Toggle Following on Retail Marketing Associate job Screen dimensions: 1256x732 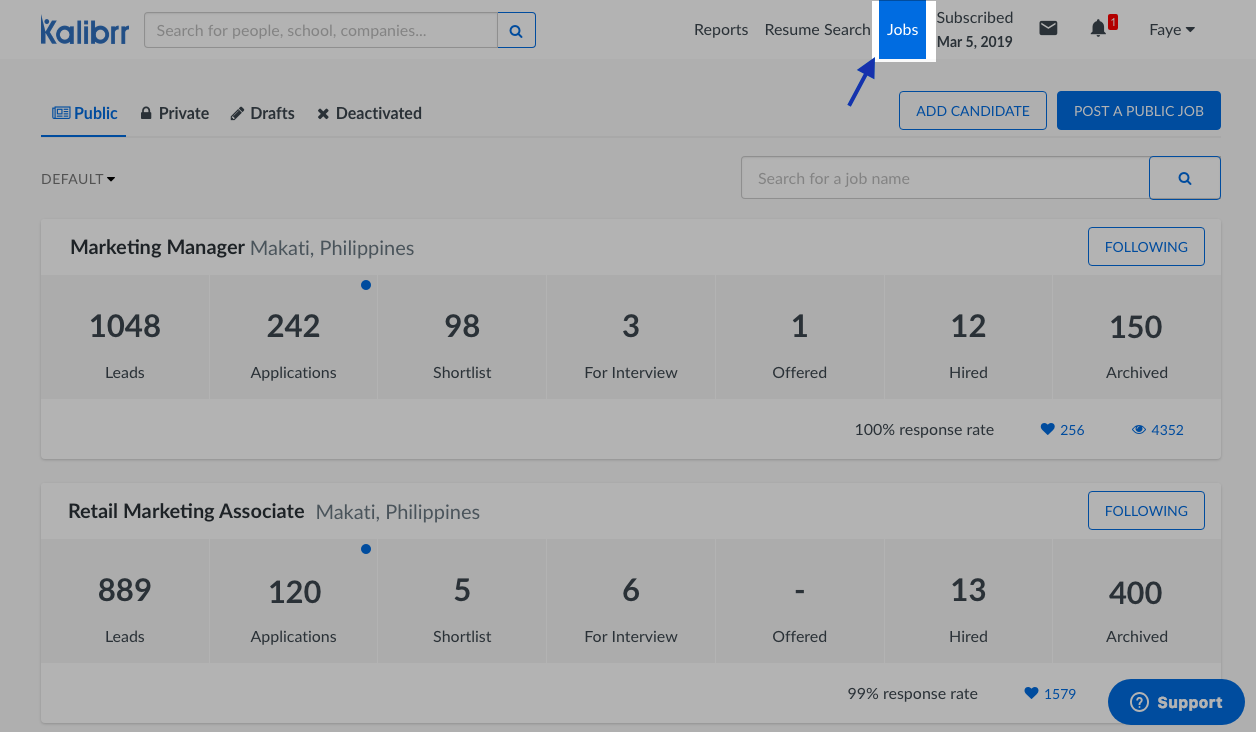click(x=1146, y=511)
